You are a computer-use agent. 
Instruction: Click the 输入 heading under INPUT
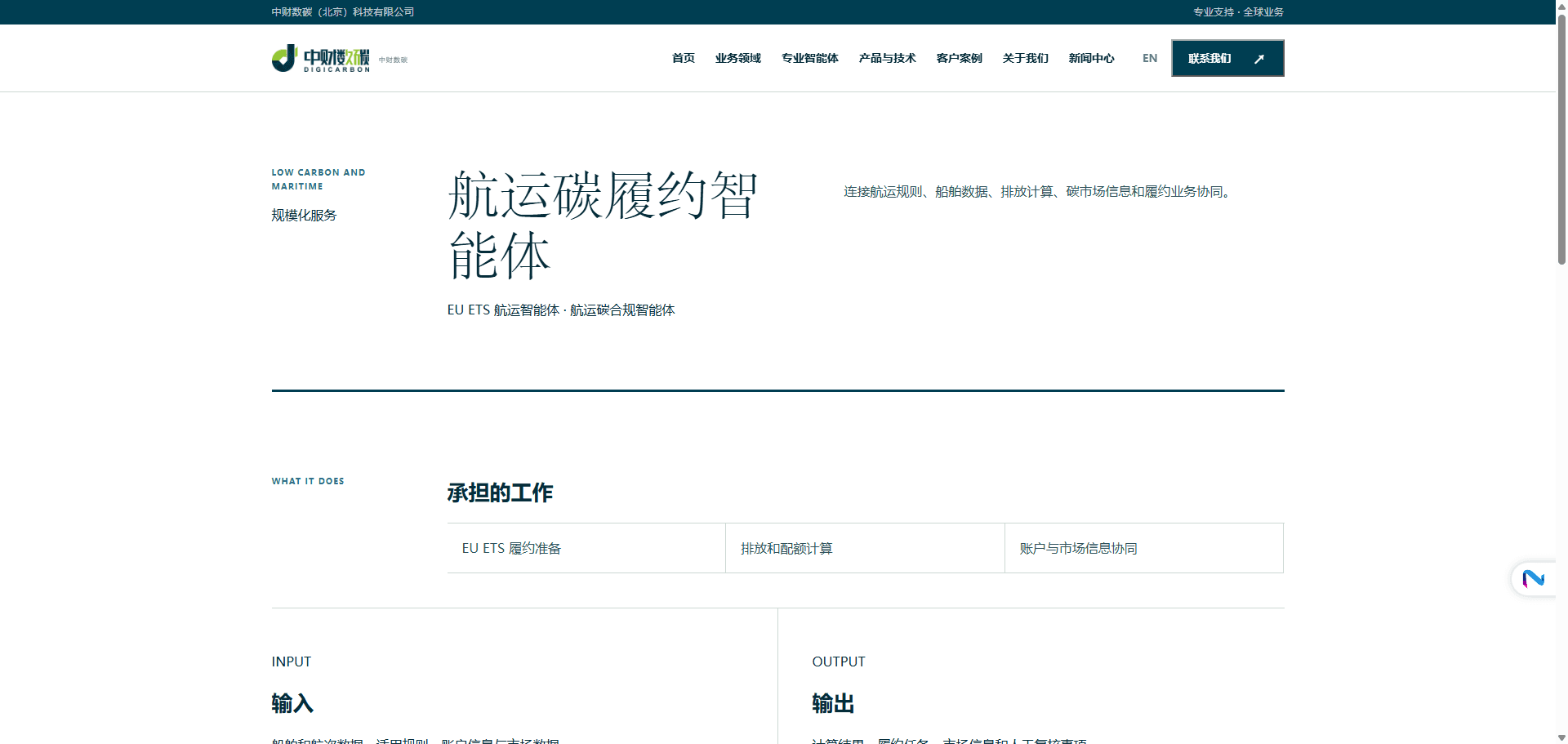coord(292,703)
